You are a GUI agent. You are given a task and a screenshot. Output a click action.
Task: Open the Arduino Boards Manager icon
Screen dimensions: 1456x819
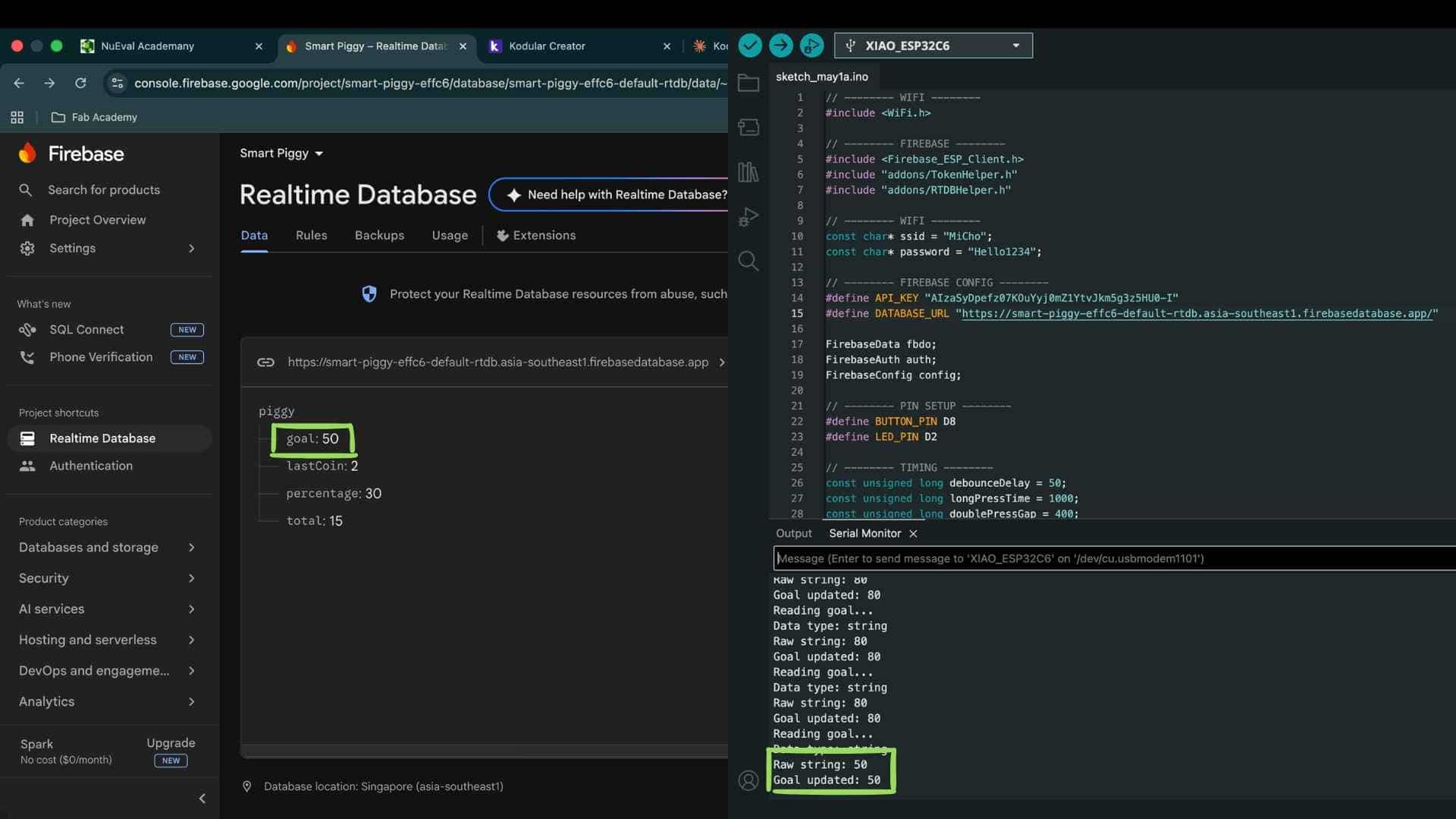pos(748,127)
